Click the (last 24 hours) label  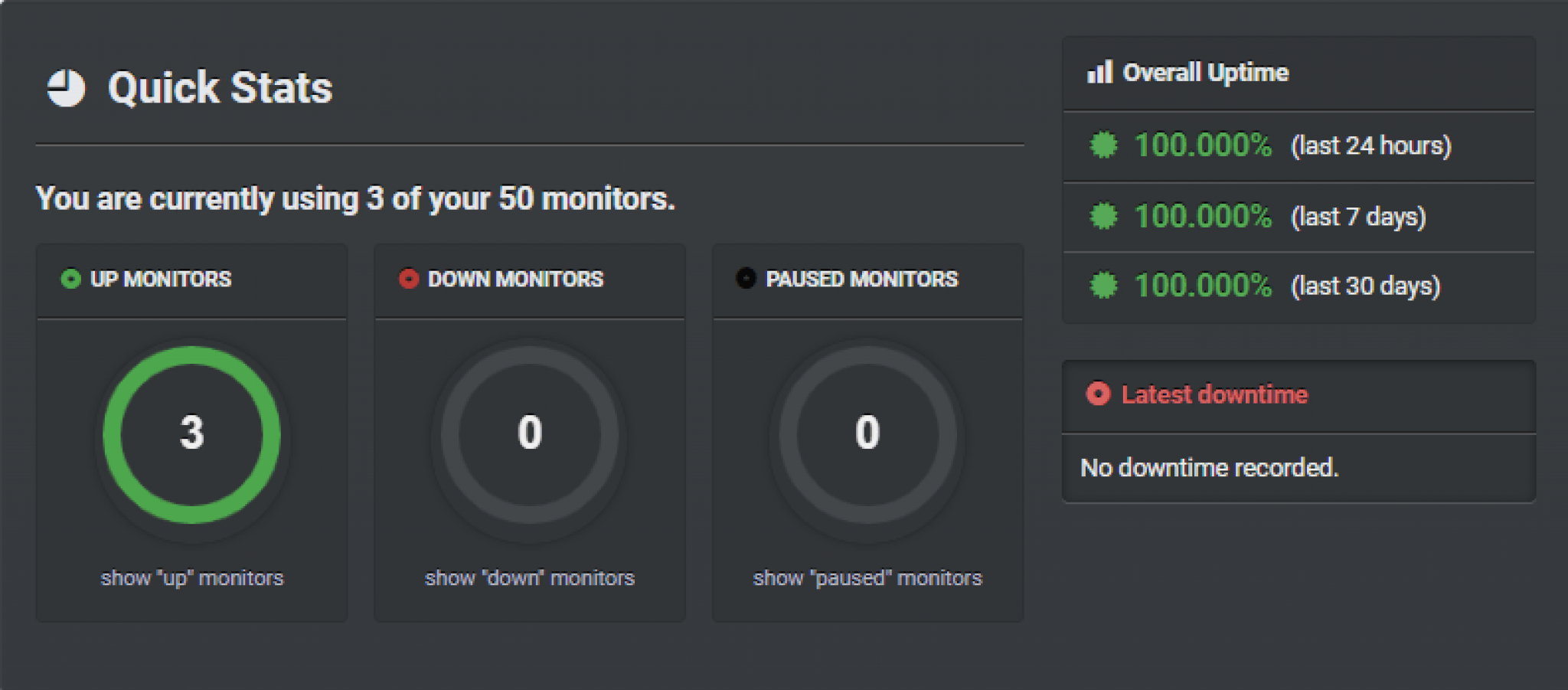1371,146
